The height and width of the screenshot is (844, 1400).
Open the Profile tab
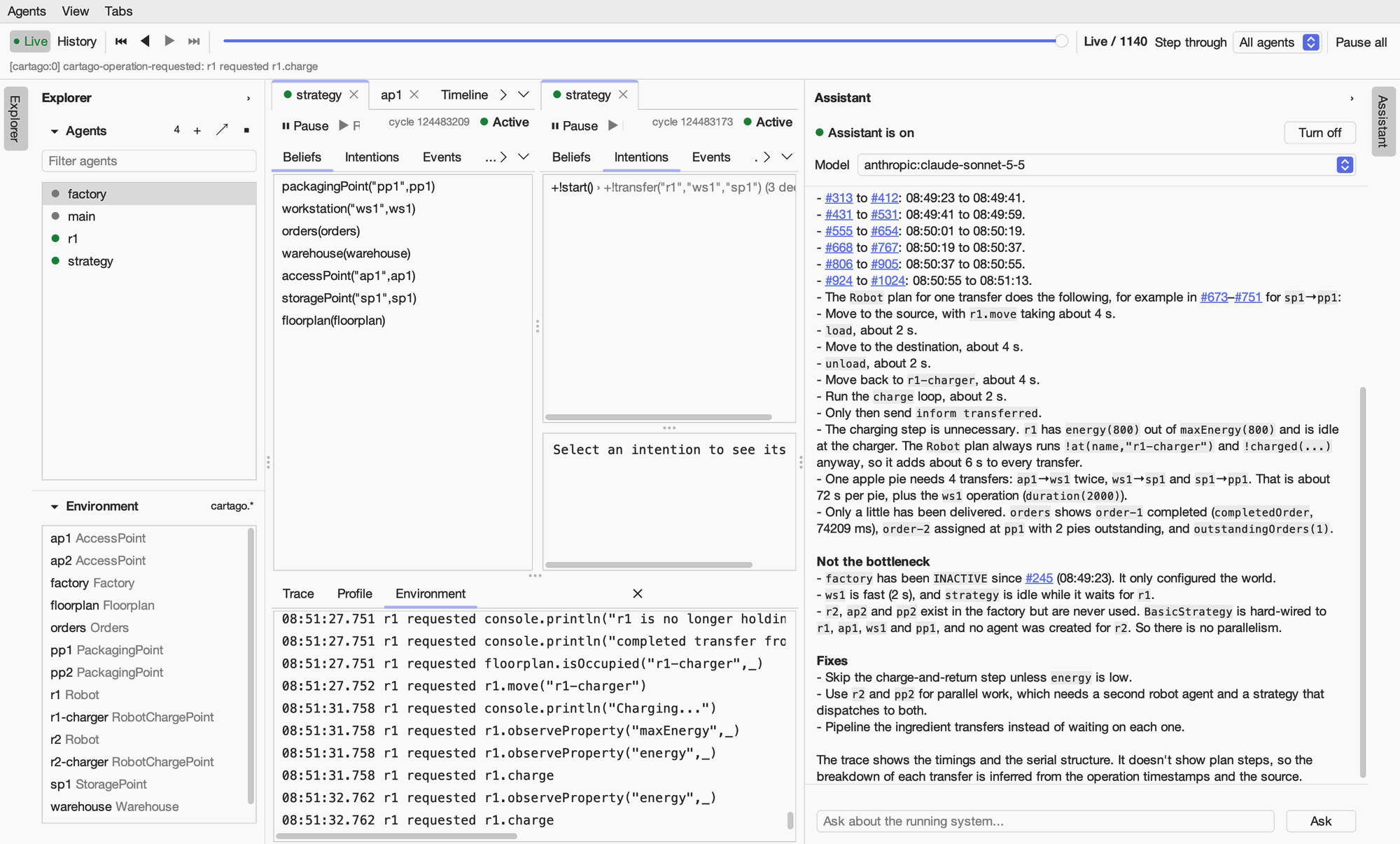click(354, 593)
